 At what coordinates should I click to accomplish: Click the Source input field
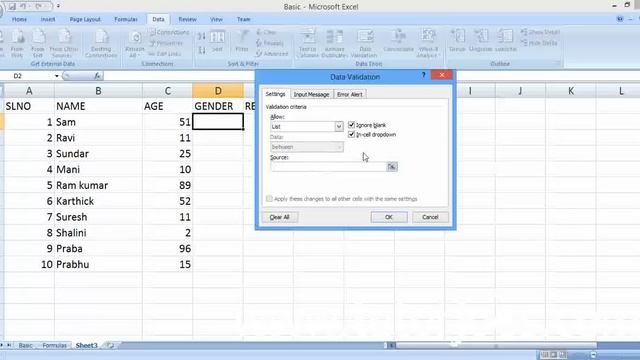[x=329, y=167]
